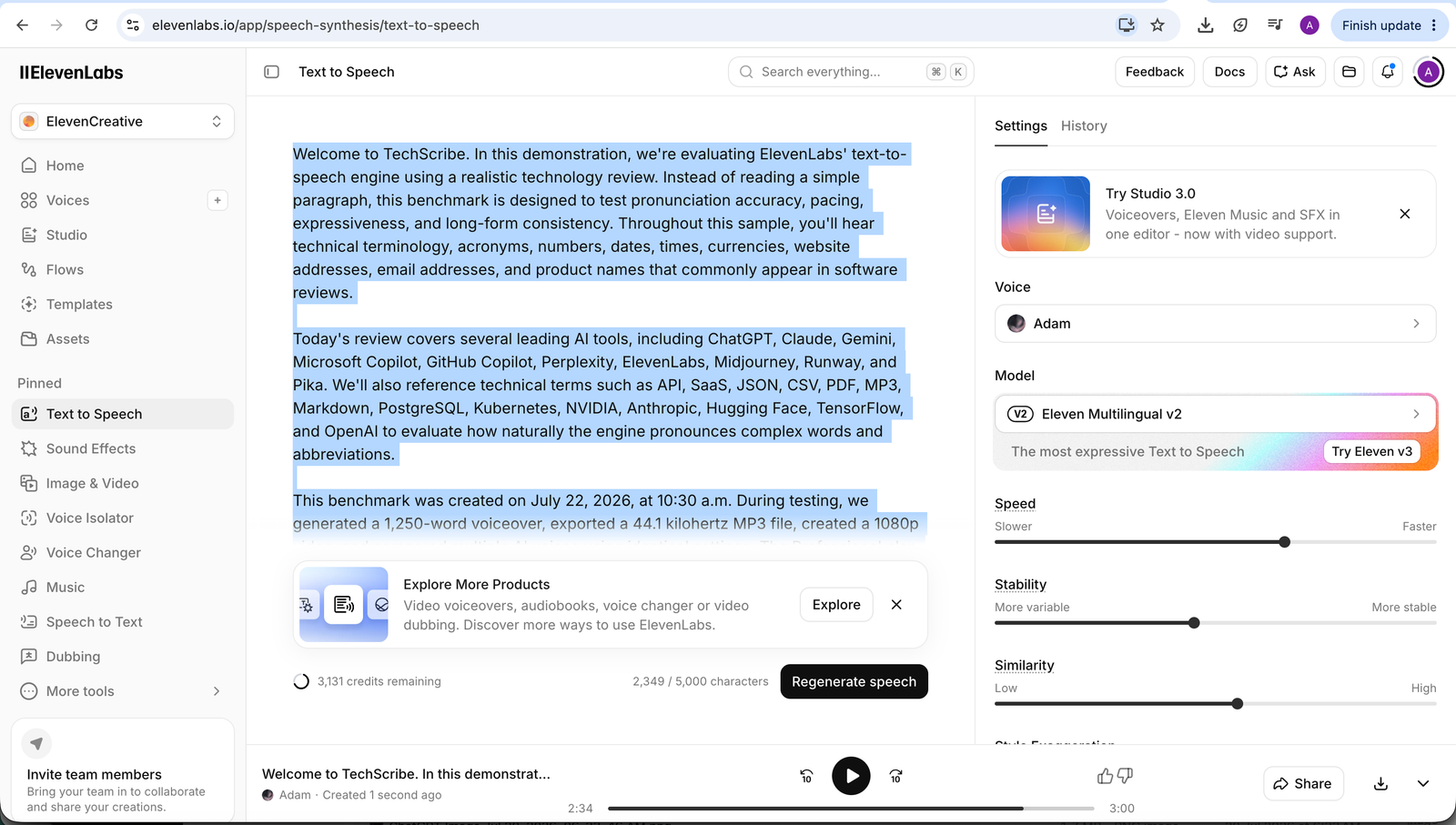Download audio from player bar

[x=1380, y=784]
